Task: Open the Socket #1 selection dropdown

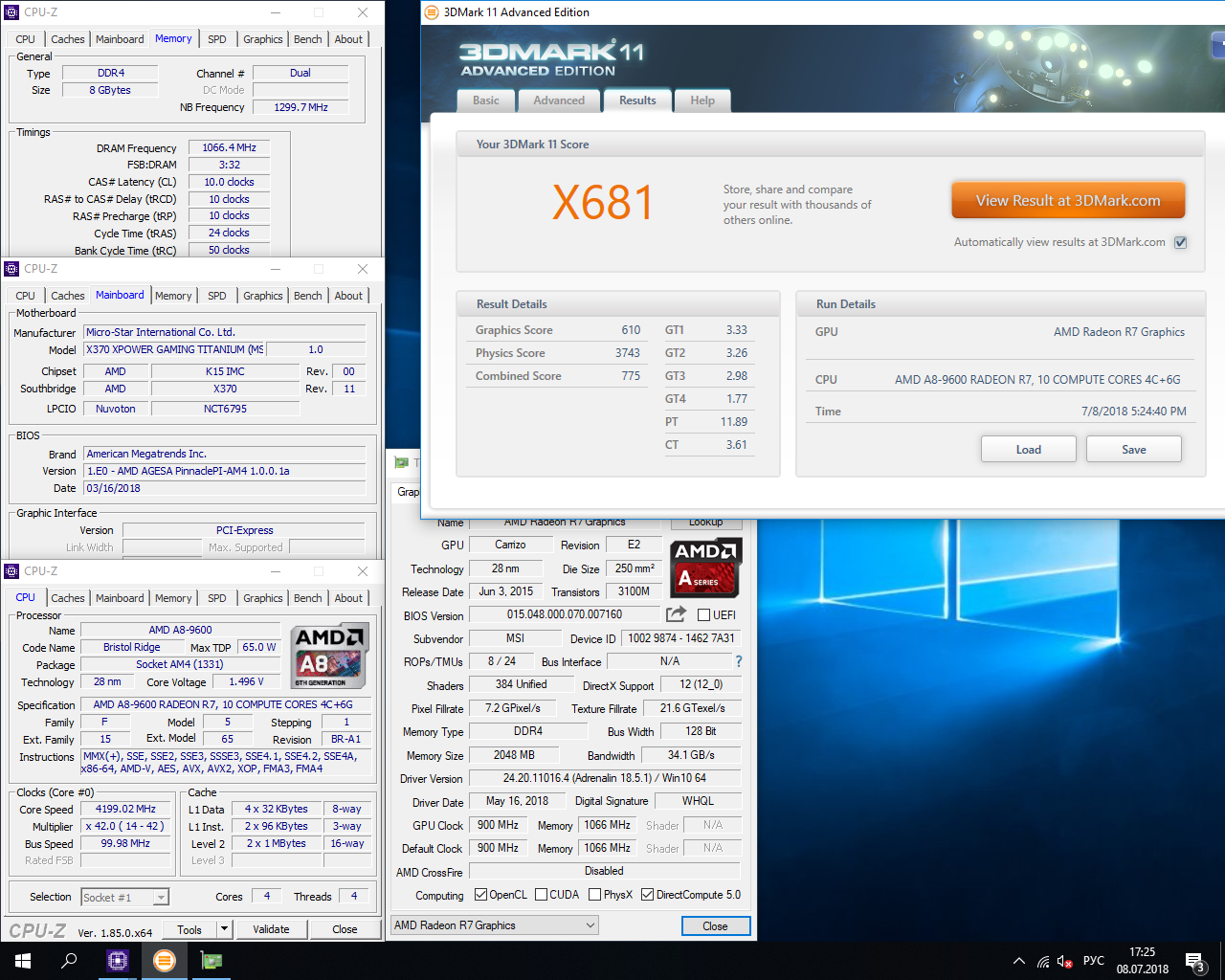Action: [x=161, y=897]
